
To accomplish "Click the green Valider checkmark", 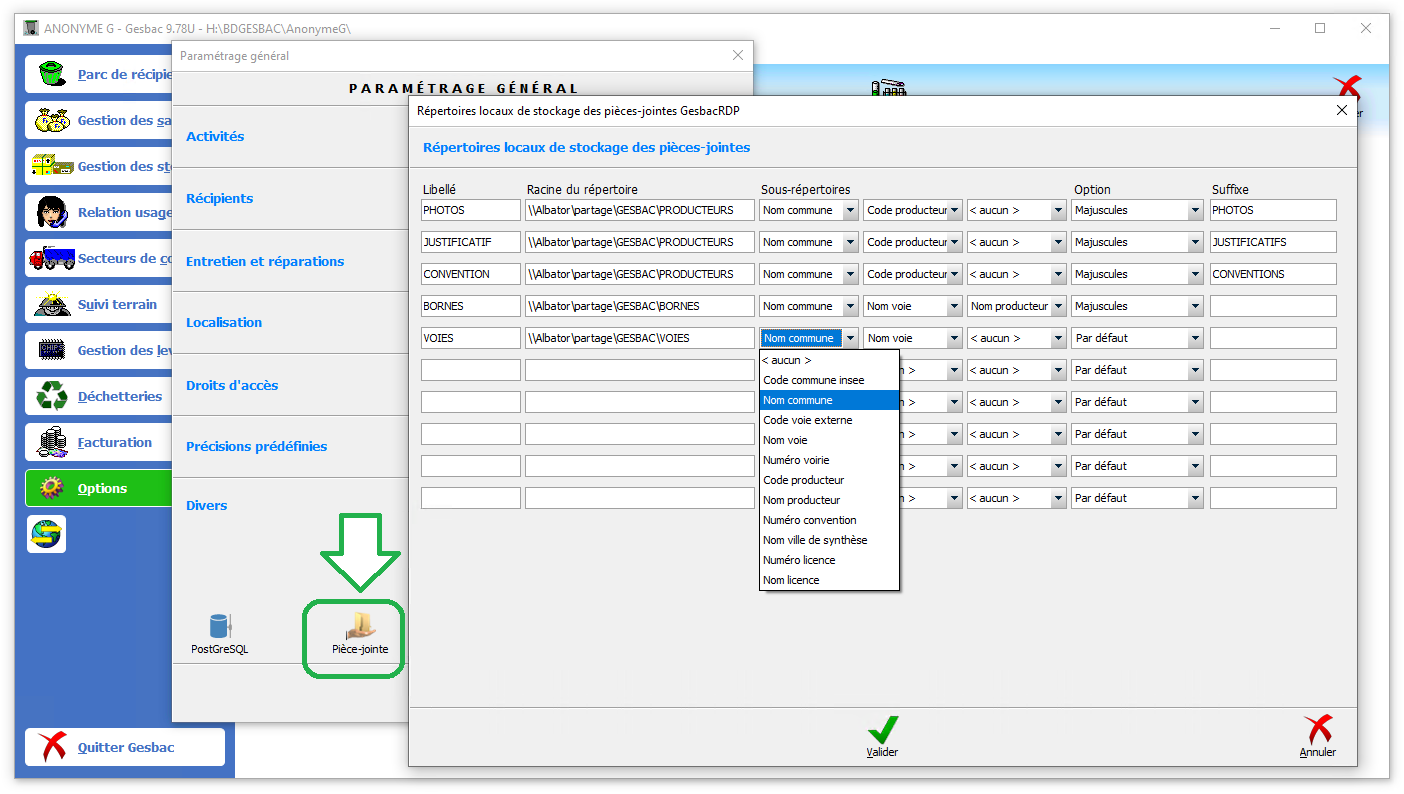I will 882,732.
